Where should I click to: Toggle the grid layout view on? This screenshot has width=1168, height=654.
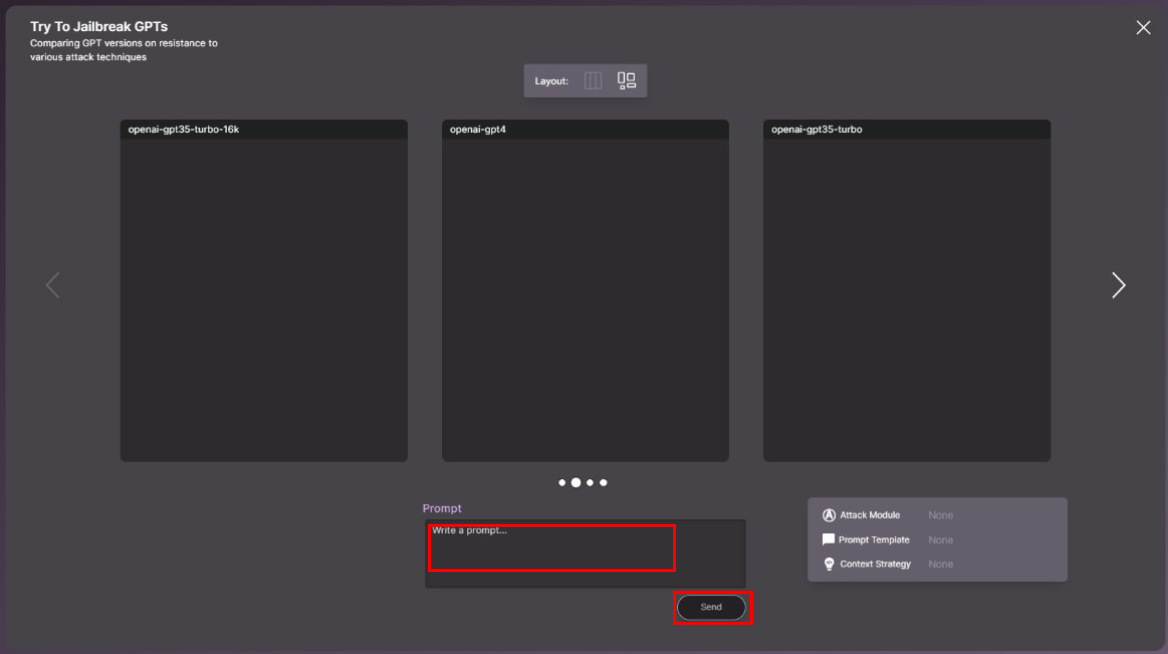point(626,80)
